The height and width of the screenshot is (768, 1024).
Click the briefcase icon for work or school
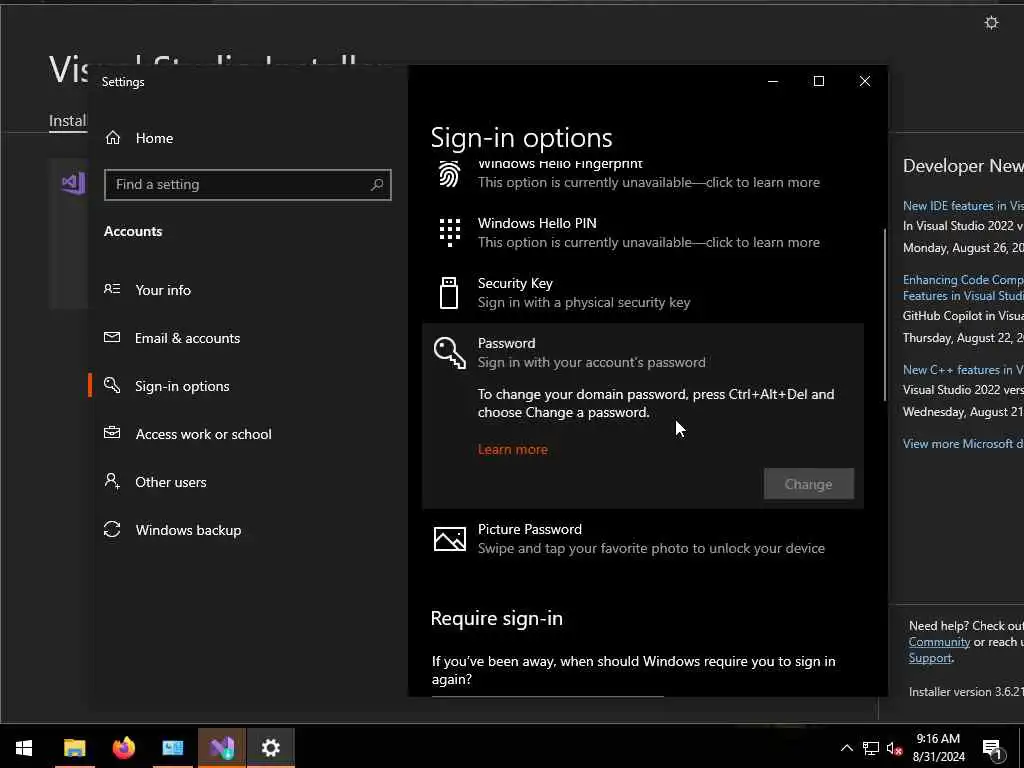click(112, 432)
